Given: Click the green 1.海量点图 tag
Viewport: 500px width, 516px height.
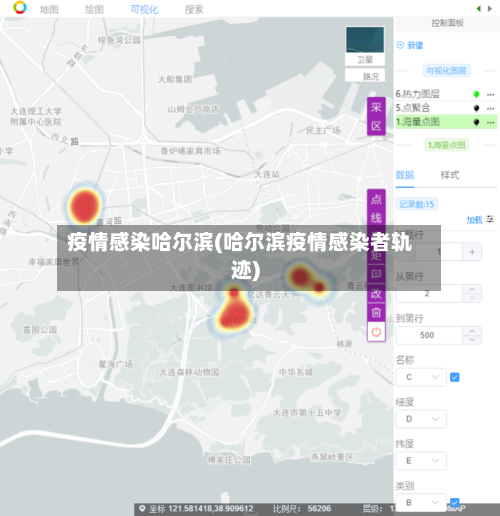Looking at the screenshot, I should 447,145.
